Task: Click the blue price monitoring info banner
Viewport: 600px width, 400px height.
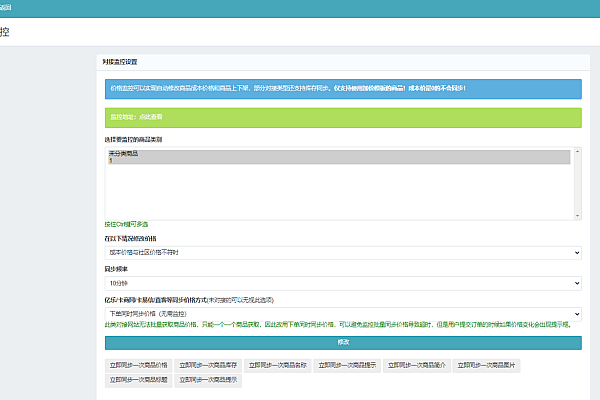Action: point(343,88)
